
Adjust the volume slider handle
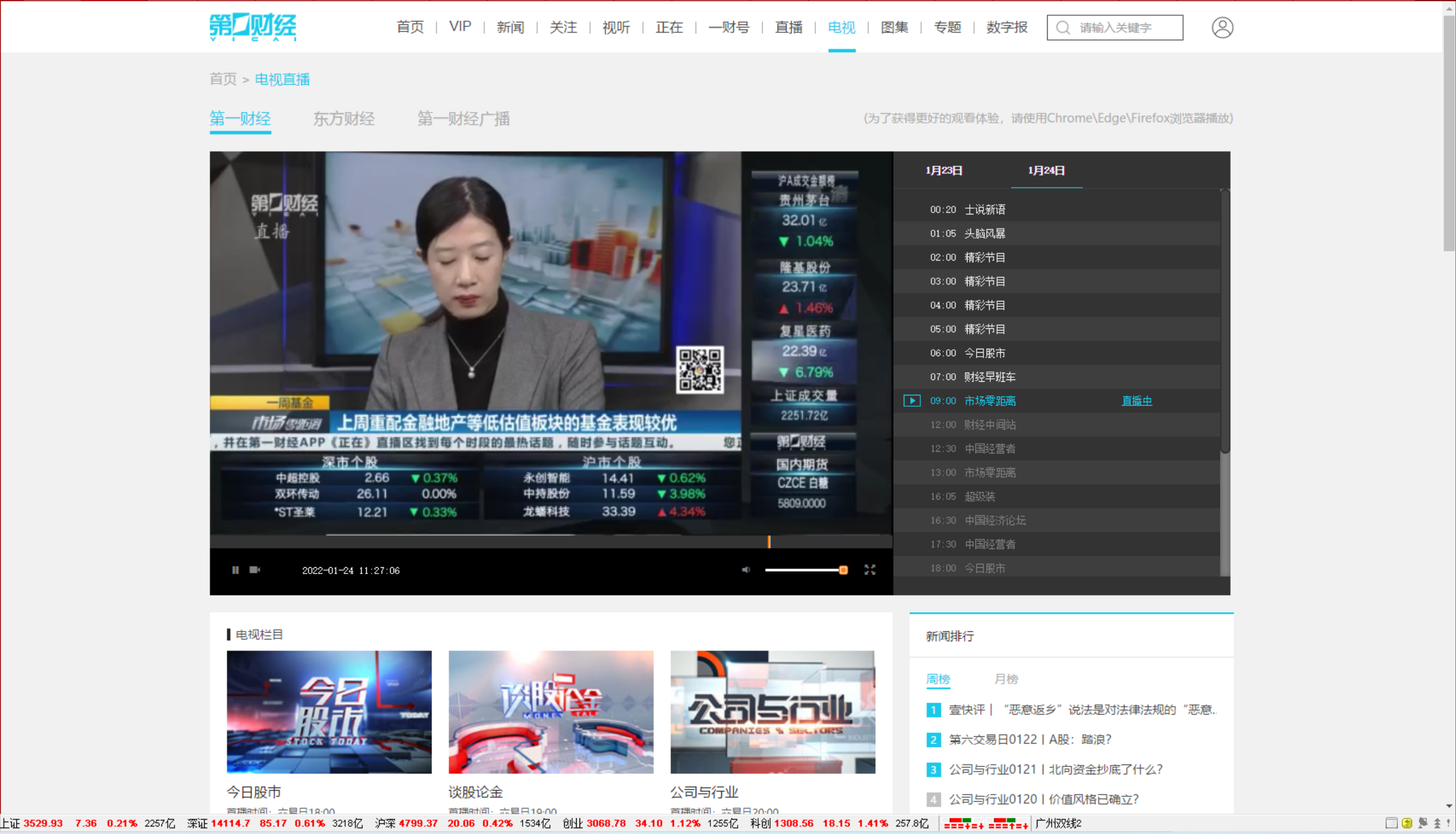click(843, 570)
